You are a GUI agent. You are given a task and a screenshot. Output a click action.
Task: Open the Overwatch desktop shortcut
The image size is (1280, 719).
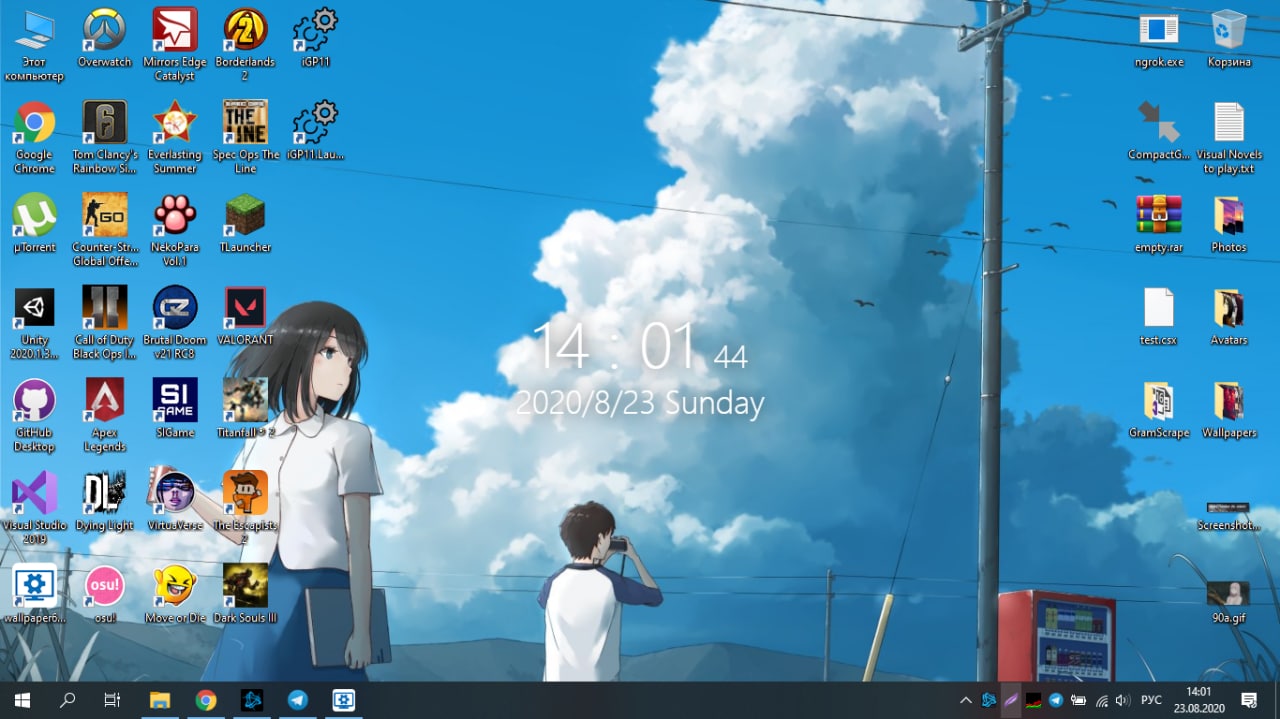[104, 39]
